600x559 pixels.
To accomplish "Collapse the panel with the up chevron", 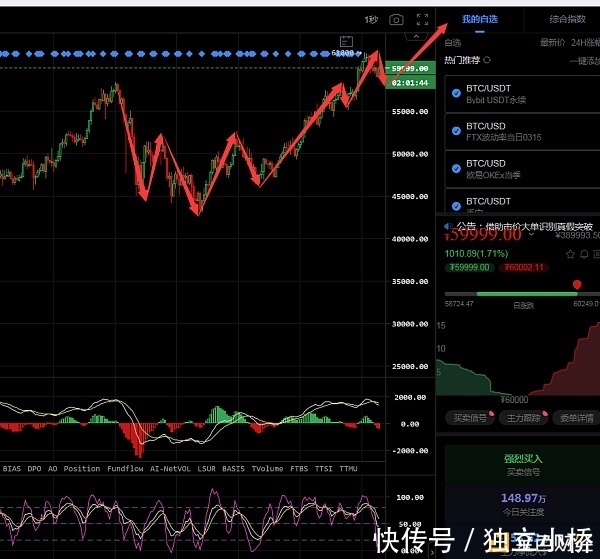I will (x=416, y=37).
